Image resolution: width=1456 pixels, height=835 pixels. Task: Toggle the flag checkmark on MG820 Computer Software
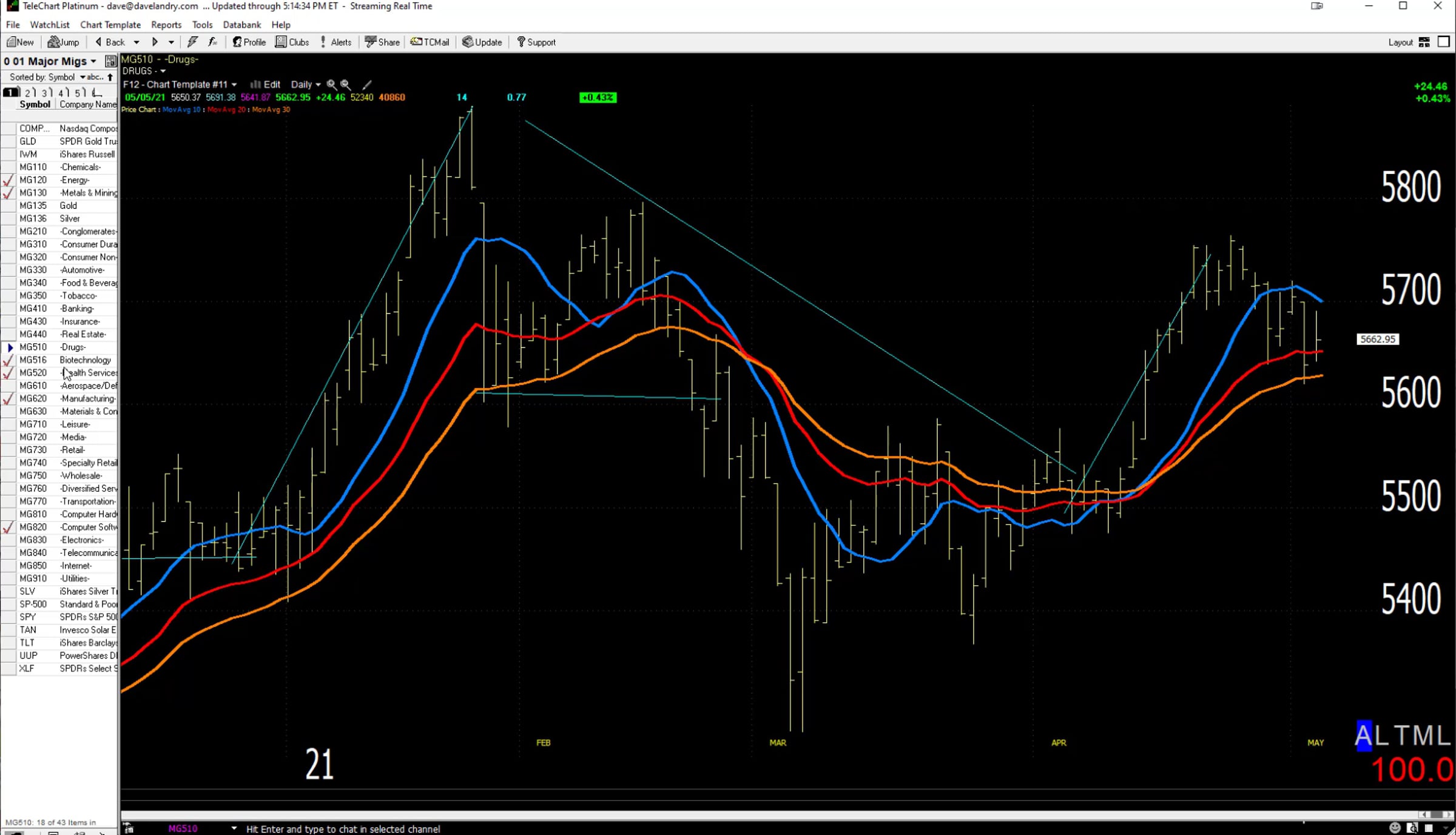(x=8, y=527)
